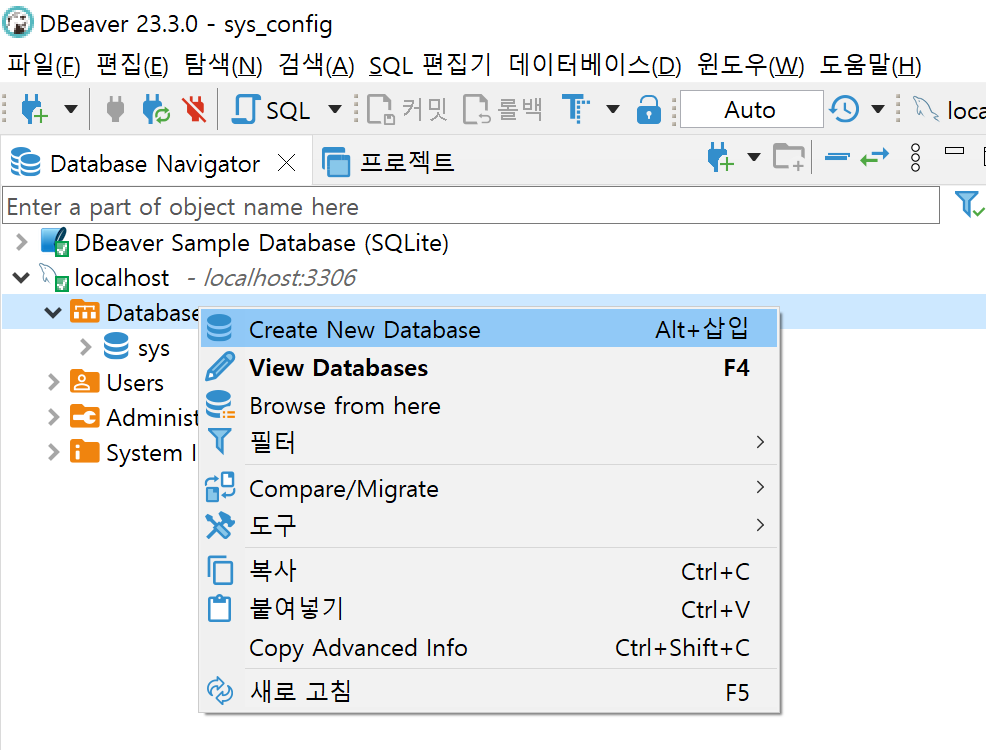This screenshot has height=750, width=986.
Task: Click the transaction mode T icon
Action: (x=575, y=109)
